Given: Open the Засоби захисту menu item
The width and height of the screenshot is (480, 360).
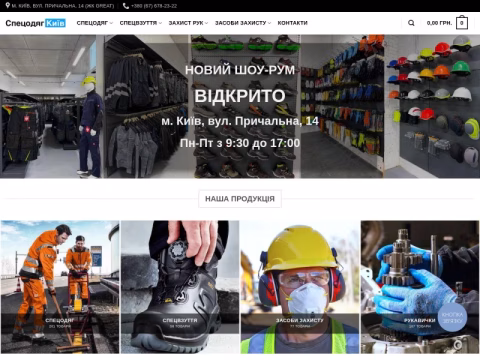Looking at the screenshot, I should 240,23.
